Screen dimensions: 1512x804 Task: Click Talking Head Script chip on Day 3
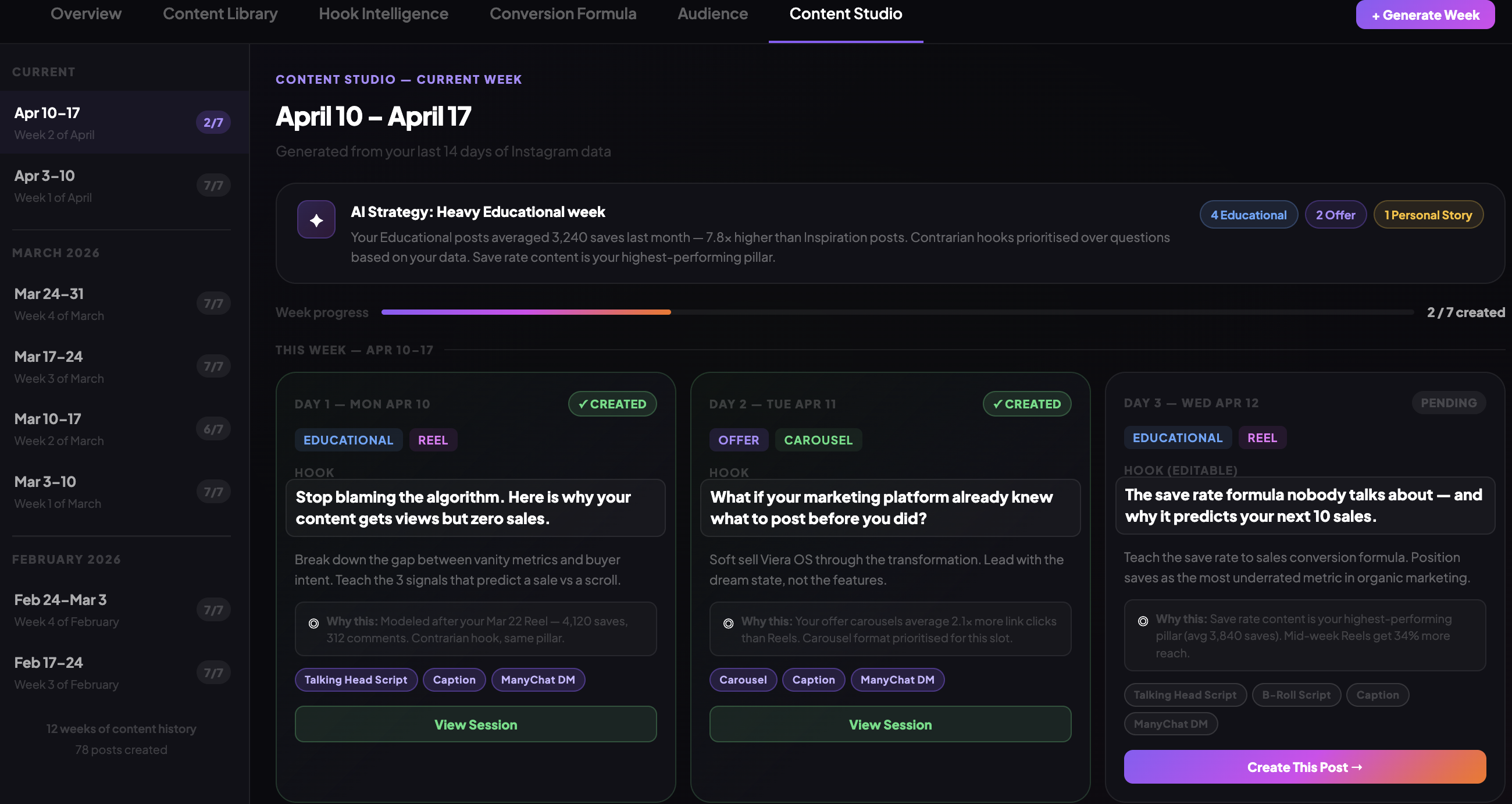pyautogui.click(x=1185, y=694)
